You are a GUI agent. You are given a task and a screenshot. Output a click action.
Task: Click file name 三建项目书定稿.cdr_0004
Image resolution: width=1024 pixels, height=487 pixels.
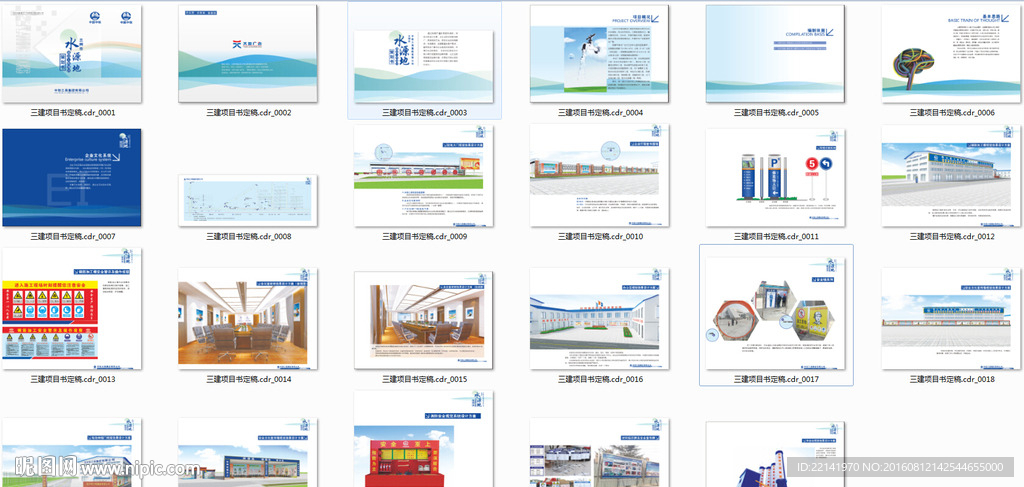click(x=600, y=113)
